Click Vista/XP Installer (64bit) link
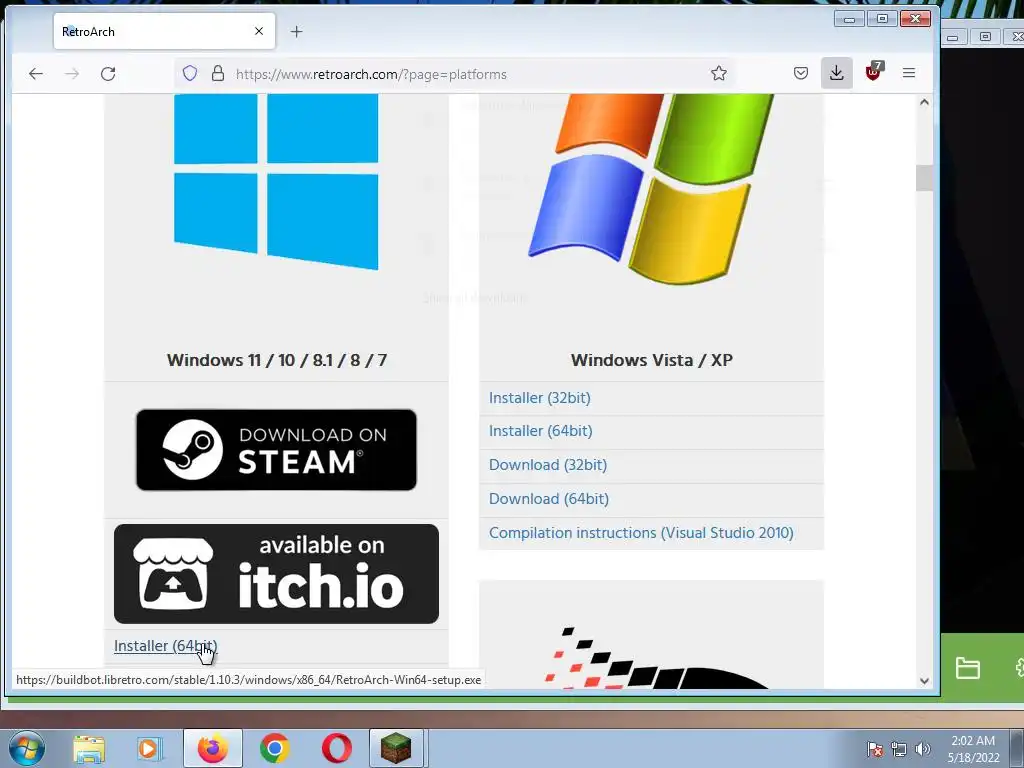The height and width of the screenshot is (768, 1024). (540, 431)
